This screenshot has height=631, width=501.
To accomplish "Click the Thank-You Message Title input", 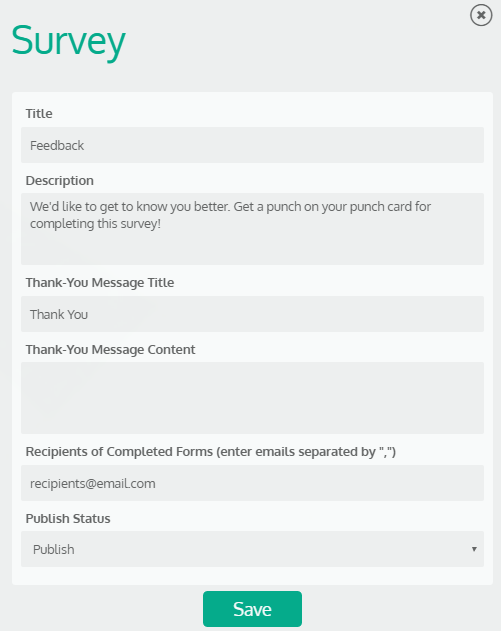I will coord(252,314).
